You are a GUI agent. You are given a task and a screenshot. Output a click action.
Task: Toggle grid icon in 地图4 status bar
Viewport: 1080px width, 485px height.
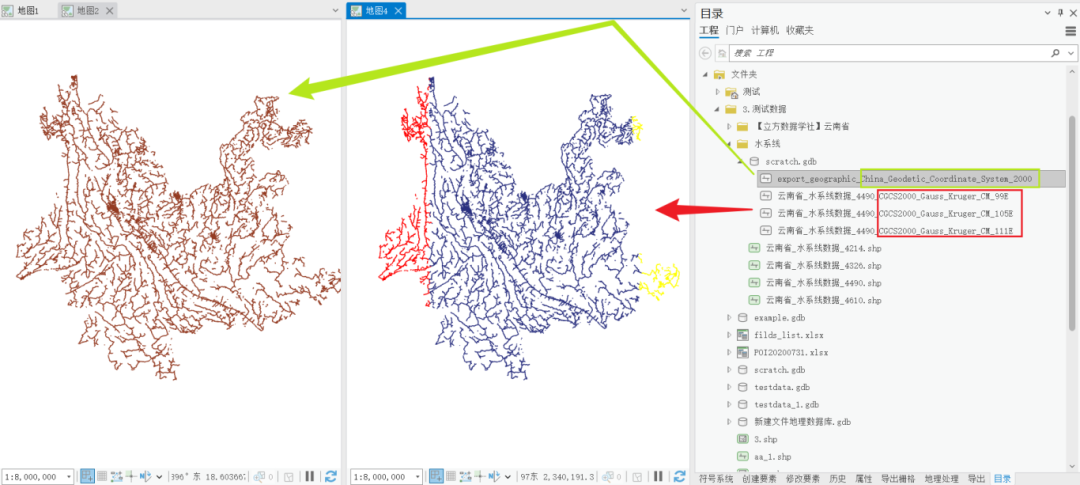451,476
